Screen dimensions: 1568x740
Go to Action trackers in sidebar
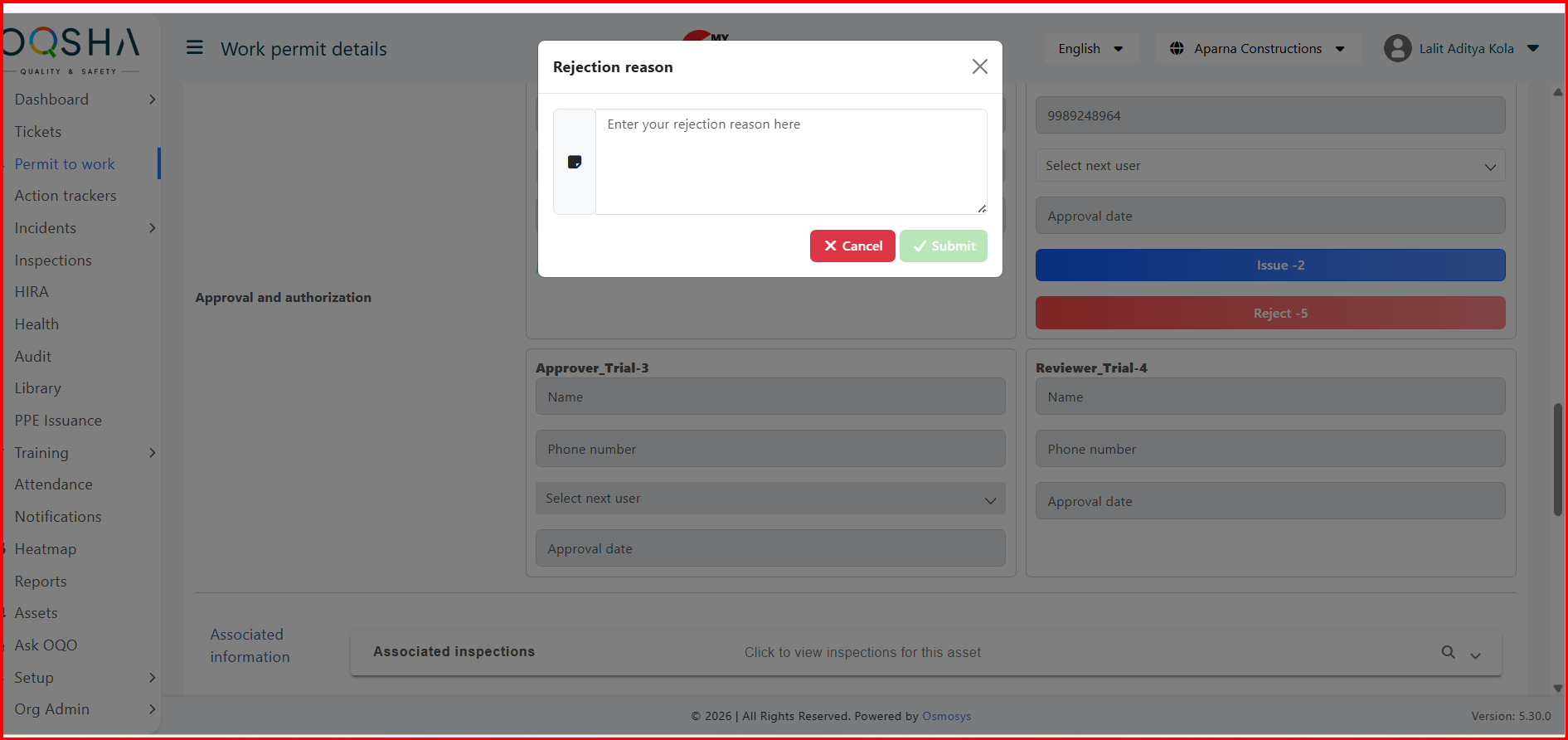point(66,196)
